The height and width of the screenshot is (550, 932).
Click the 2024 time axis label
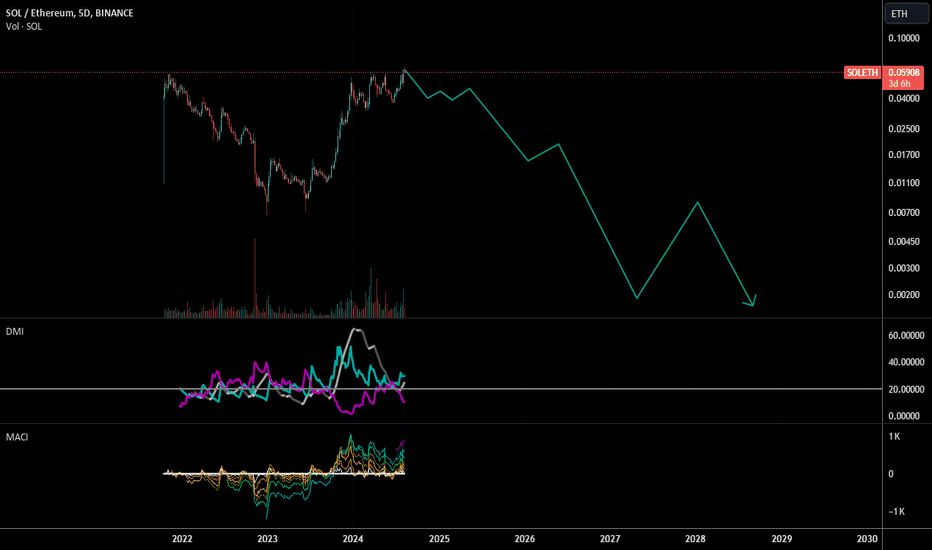(353, 539)
